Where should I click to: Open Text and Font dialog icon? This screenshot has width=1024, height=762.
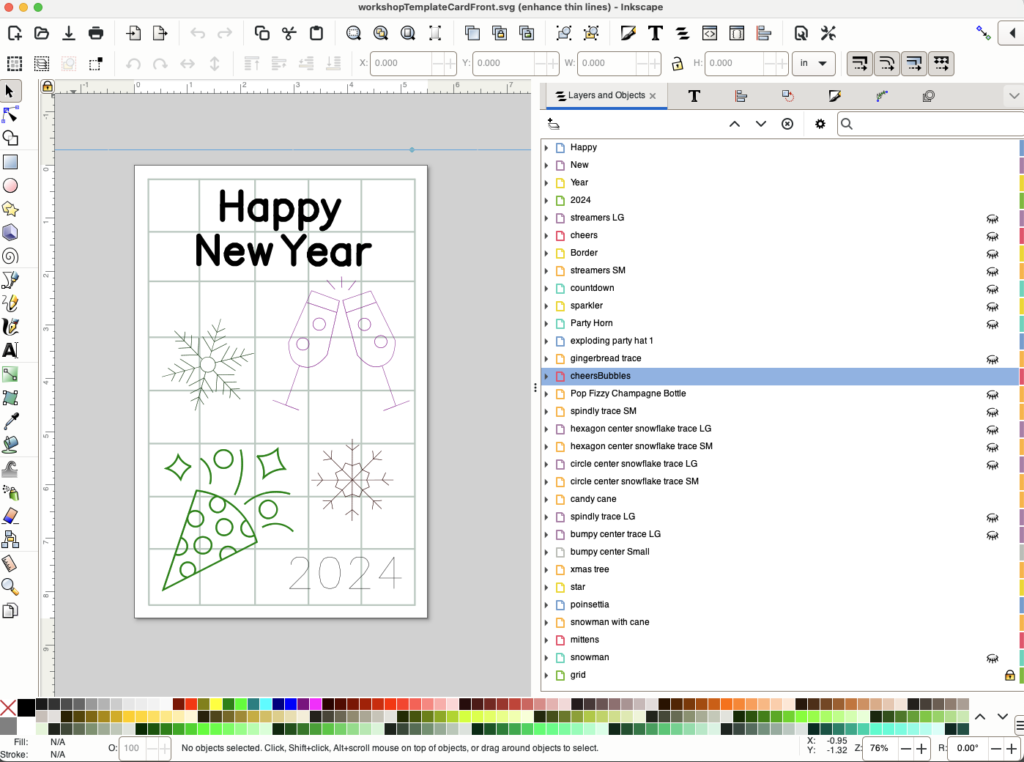pos(655,33)
